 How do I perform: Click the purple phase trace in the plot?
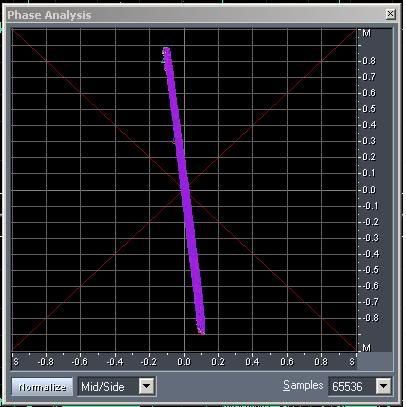(184, 190)
